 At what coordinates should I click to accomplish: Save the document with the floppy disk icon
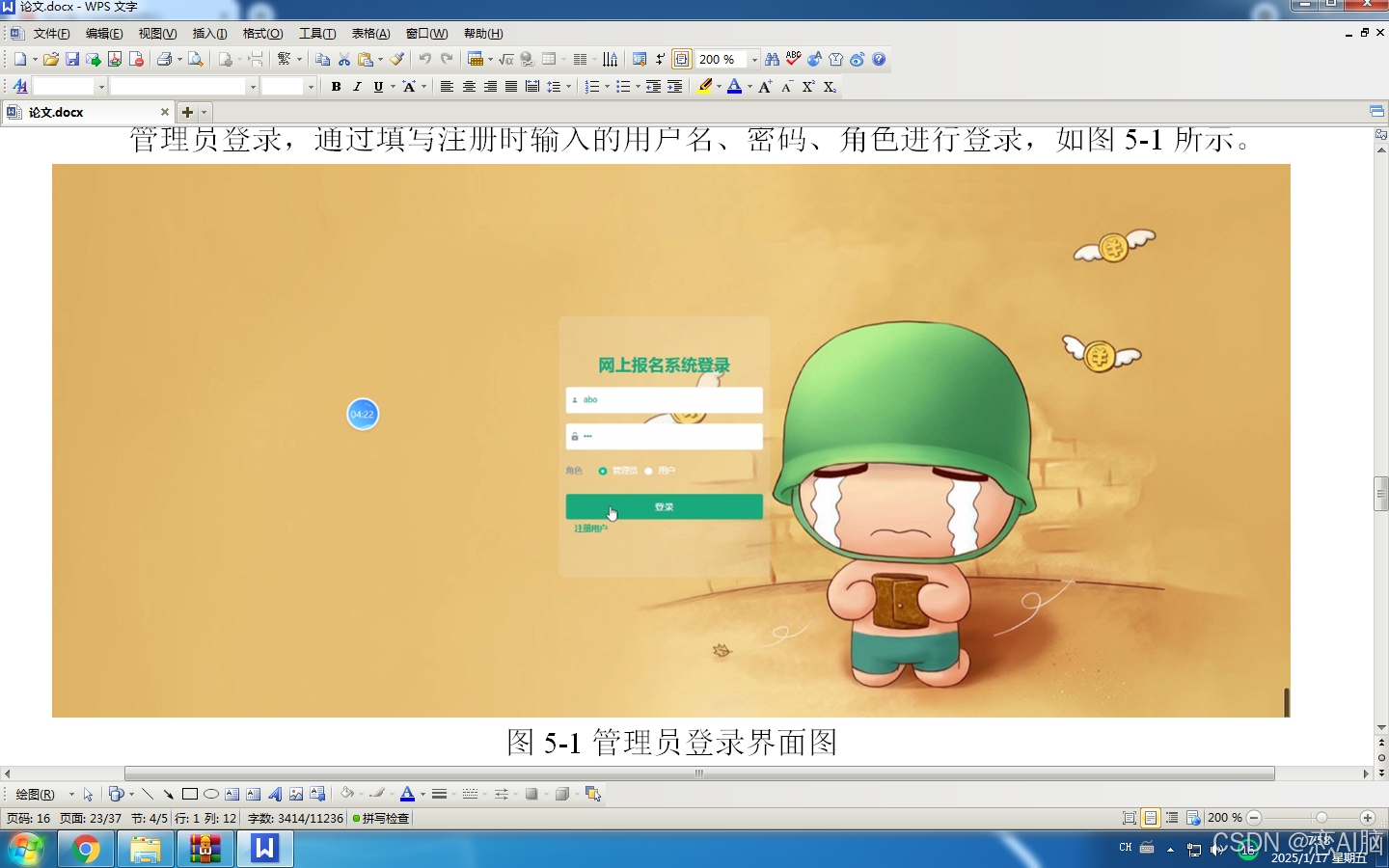pyautogui.click(x=72, y=60)
